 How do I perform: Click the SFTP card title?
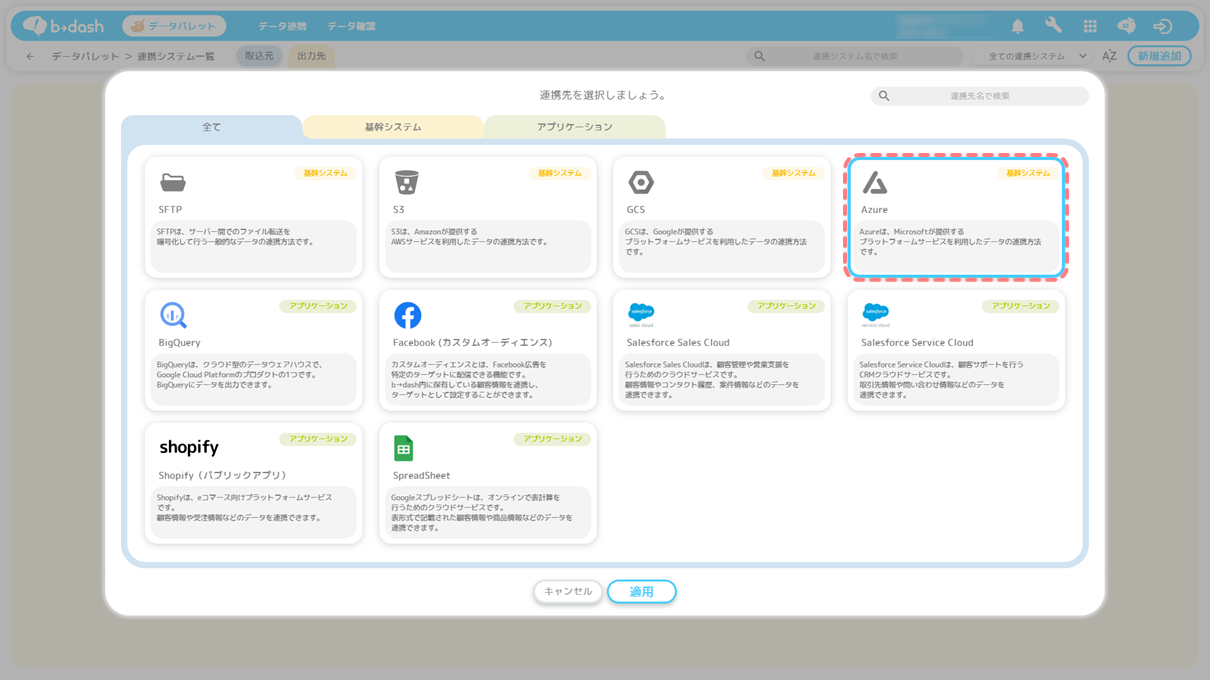tap(170, 210)
